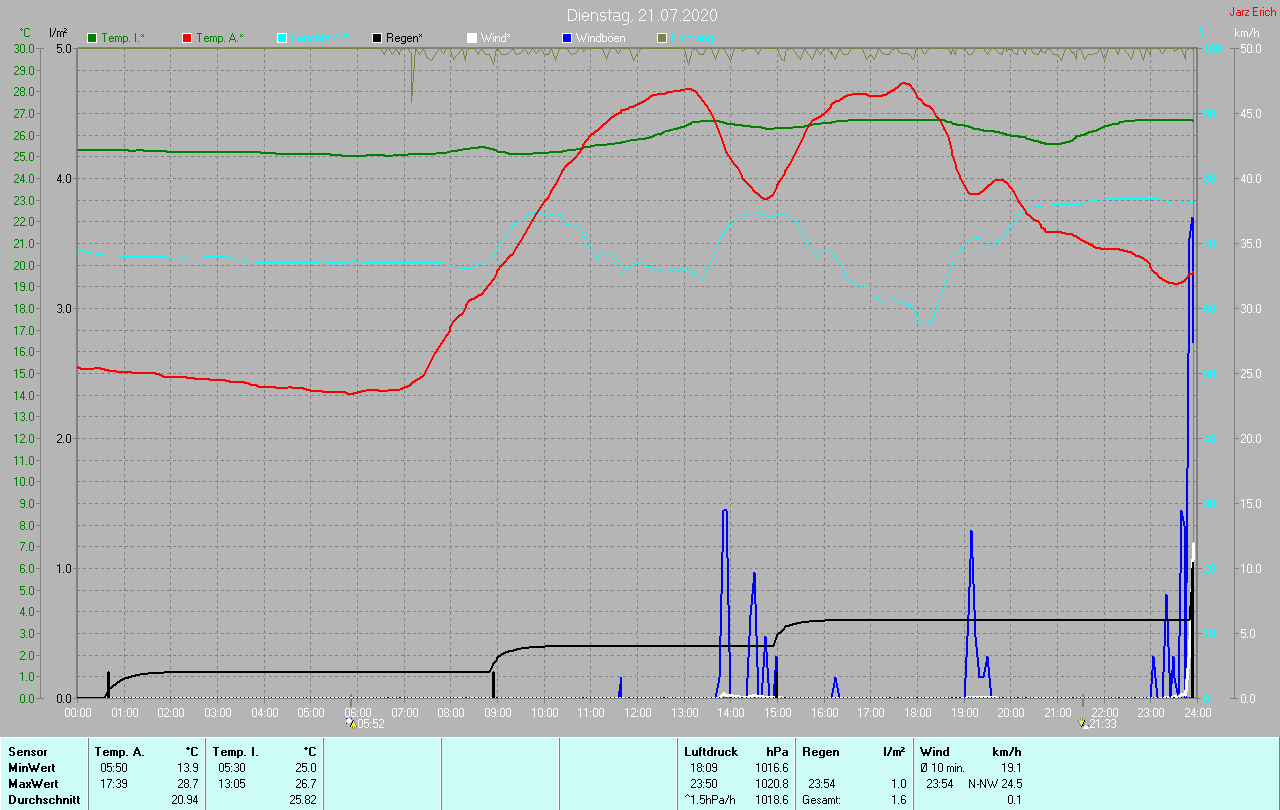Click the sunset icon at 21:33
The width and height of the screenshot is (1280, 810).
[1084, 723]
